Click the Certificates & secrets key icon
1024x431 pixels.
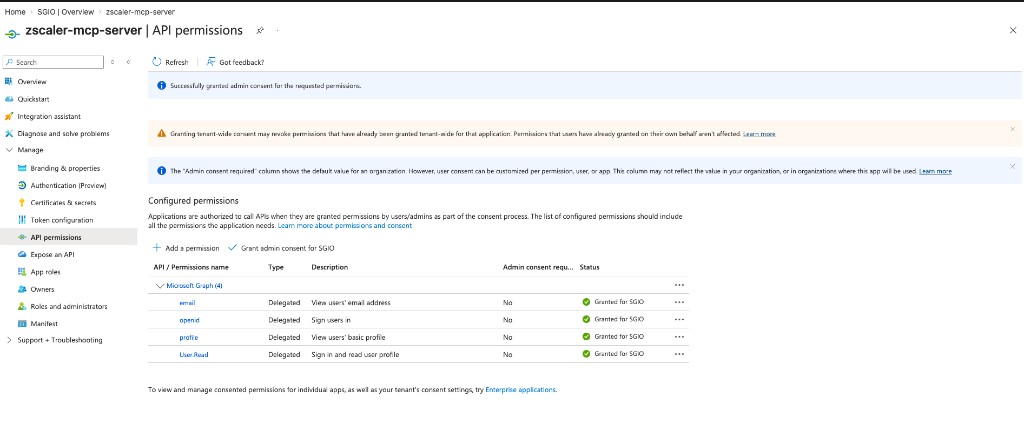[22, 202]
